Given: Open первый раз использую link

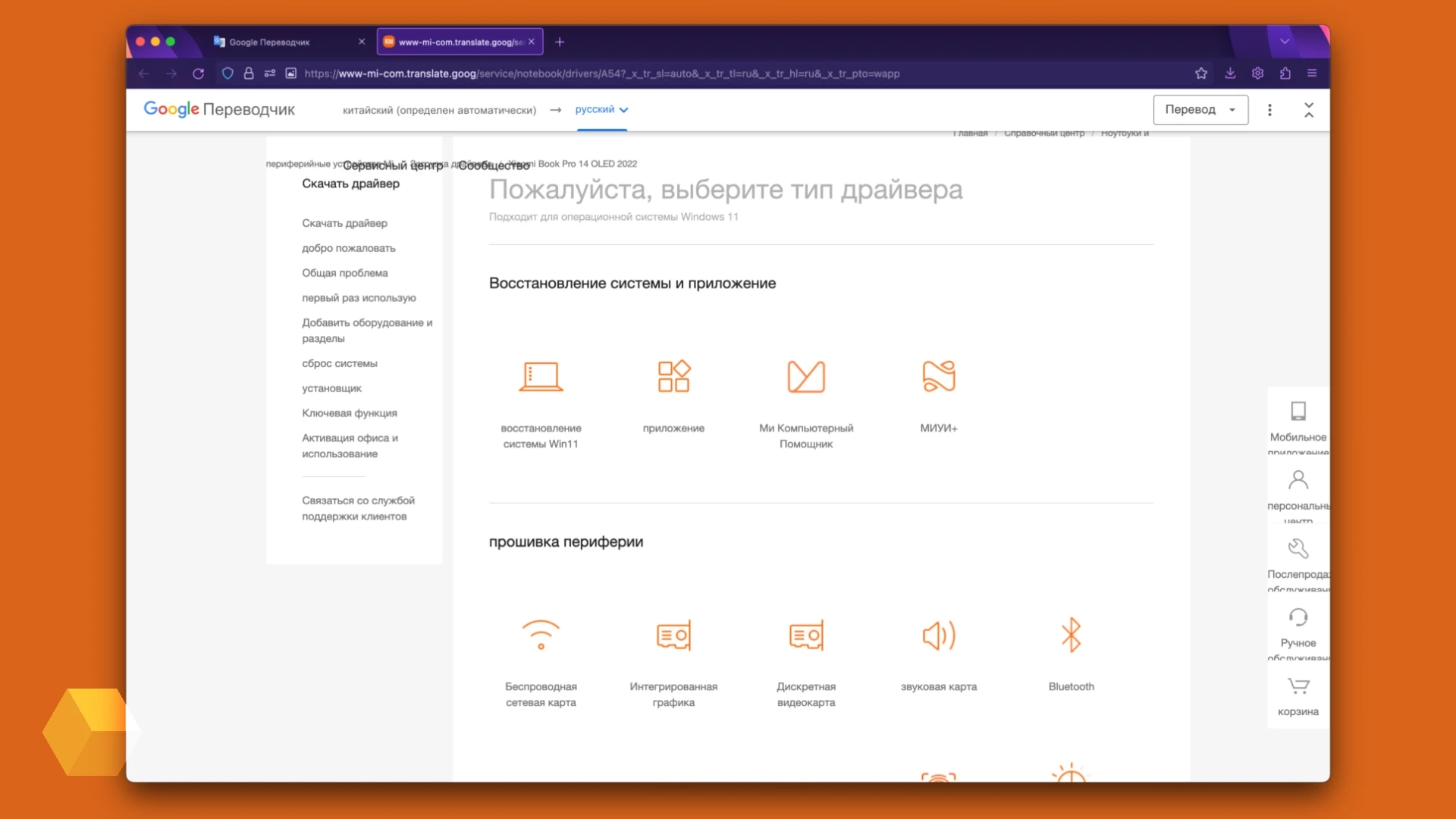Looking at the screenshot, I should [x=359, y=298].
